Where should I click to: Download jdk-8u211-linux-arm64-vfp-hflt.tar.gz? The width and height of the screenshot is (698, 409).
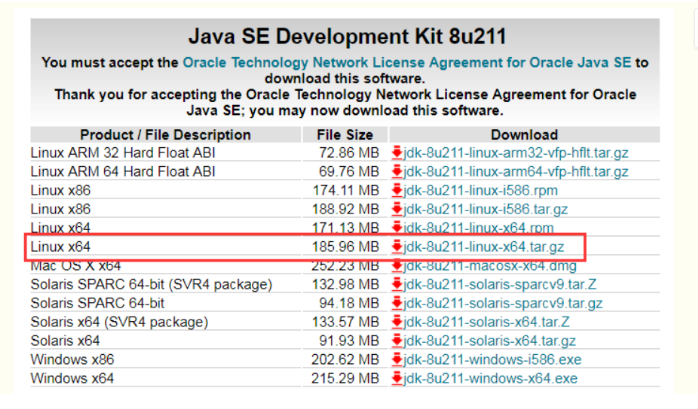pos(515,172)
